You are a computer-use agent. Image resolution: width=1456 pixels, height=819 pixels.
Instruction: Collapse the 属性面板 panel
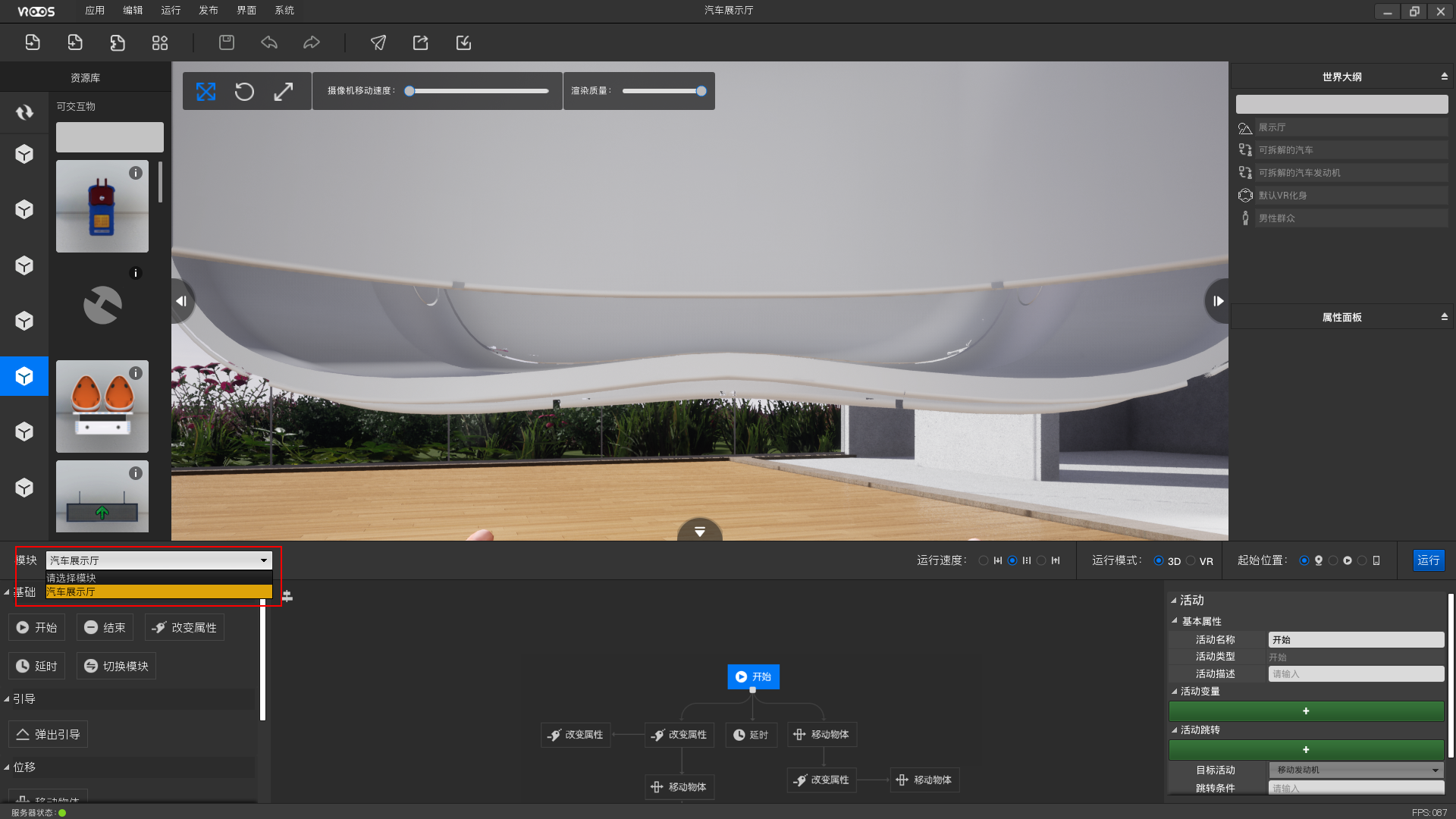click(1444, 317)
